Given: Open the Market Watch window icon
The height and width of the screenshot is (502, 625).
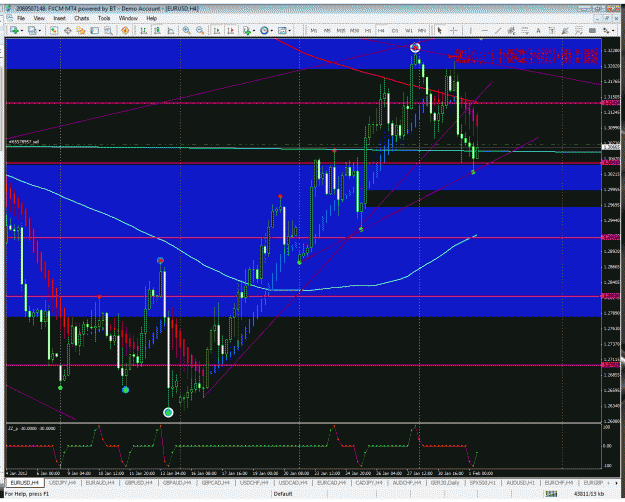Looking at the screenshot, I should pyautogui.click(x=54, y=30).
